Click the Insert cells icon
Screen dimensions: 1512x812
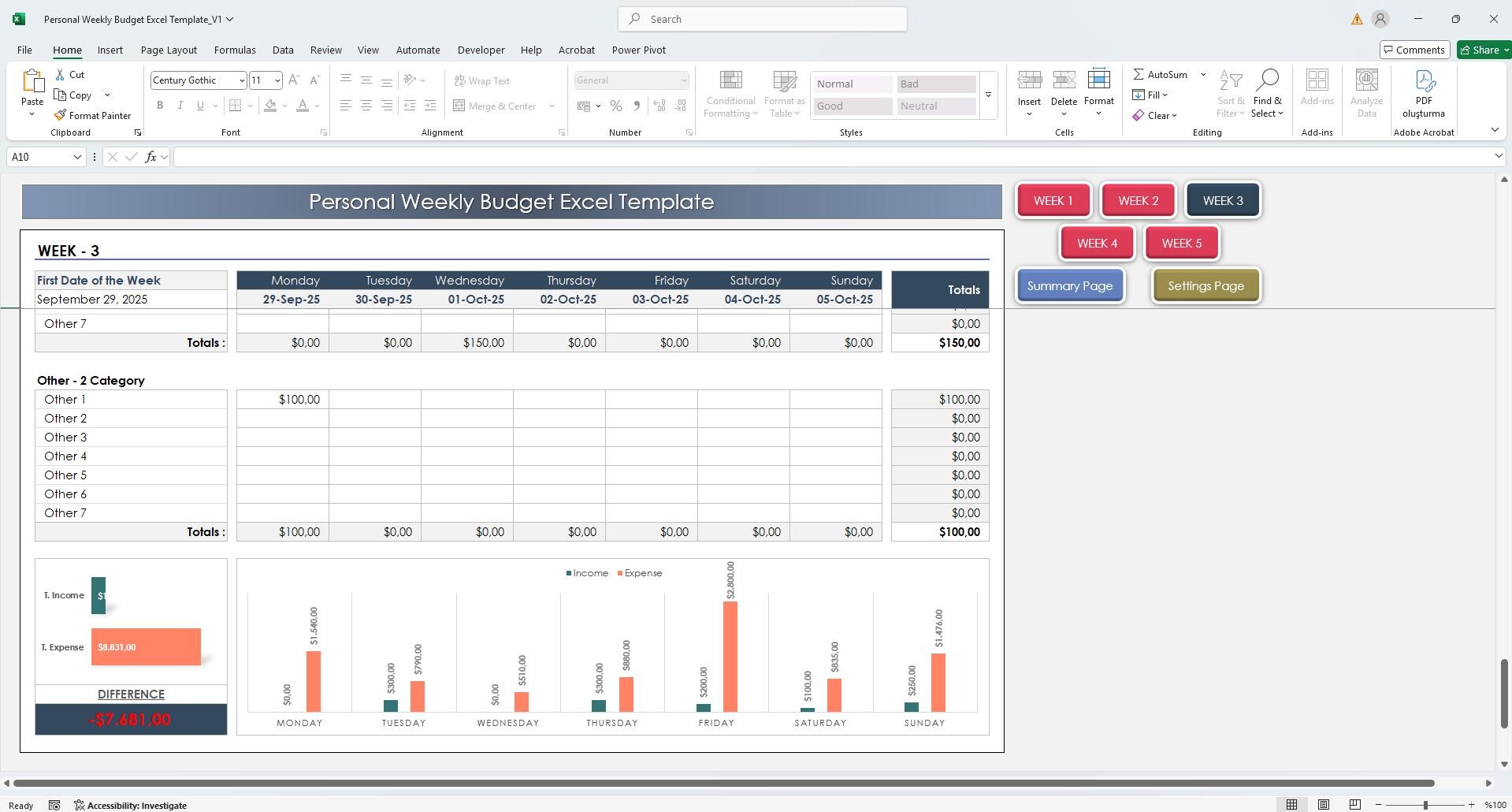click(1029, 80)
